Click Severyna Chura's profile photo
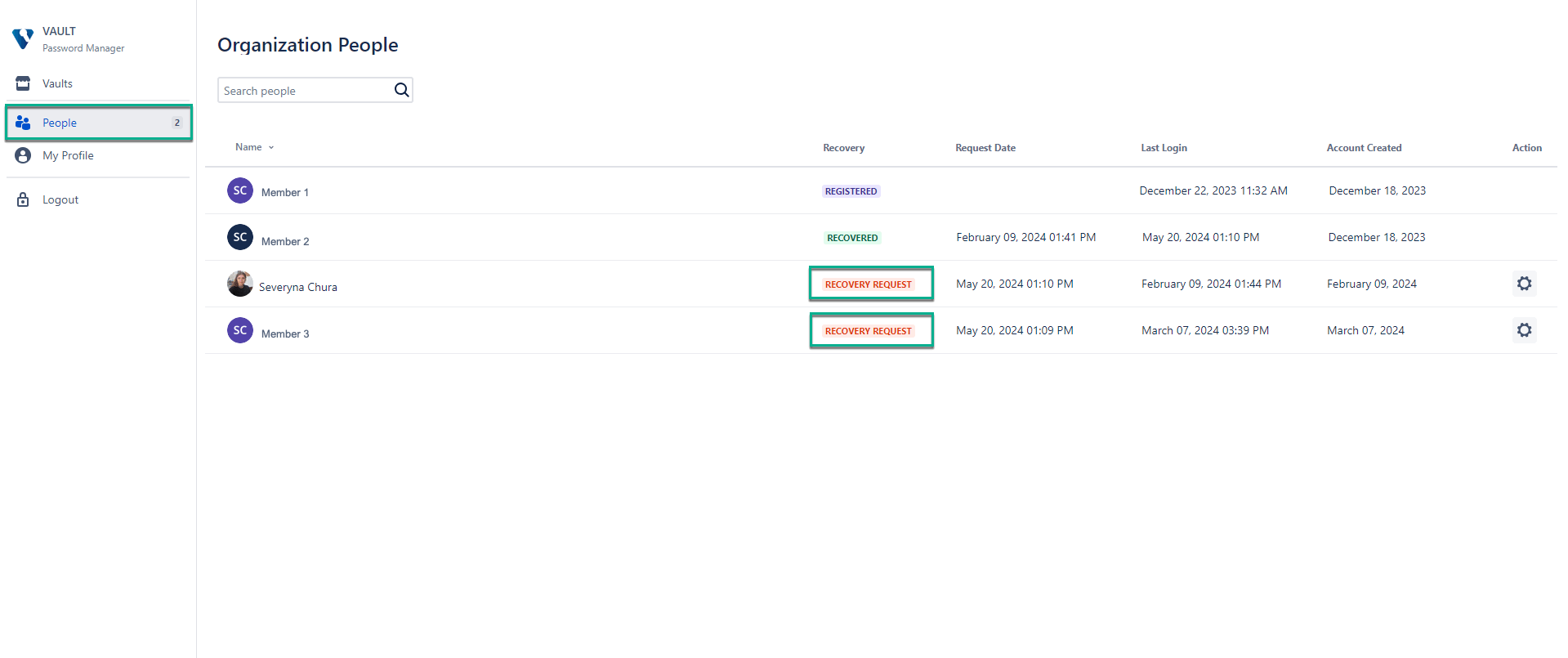The image size is (1568, 658). coord(239,284)
